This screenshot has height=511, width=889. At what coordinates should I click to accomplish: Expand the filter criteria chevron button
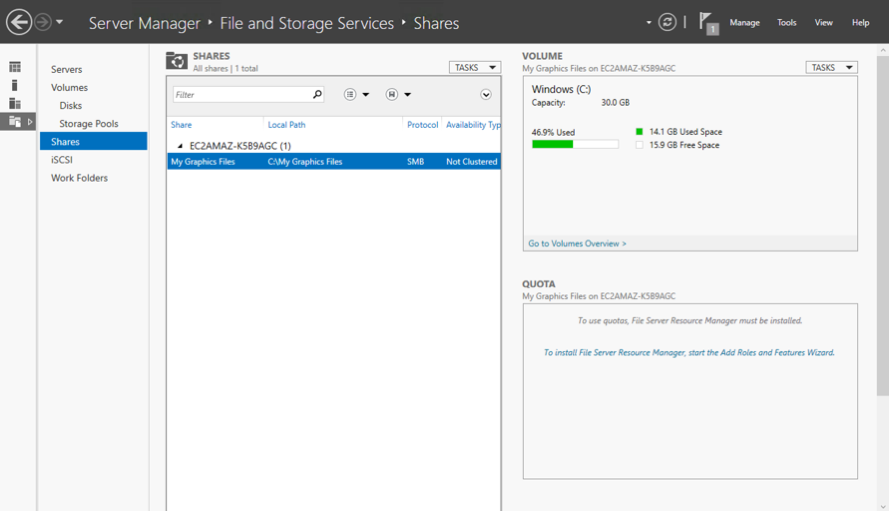tap(486, 95)
